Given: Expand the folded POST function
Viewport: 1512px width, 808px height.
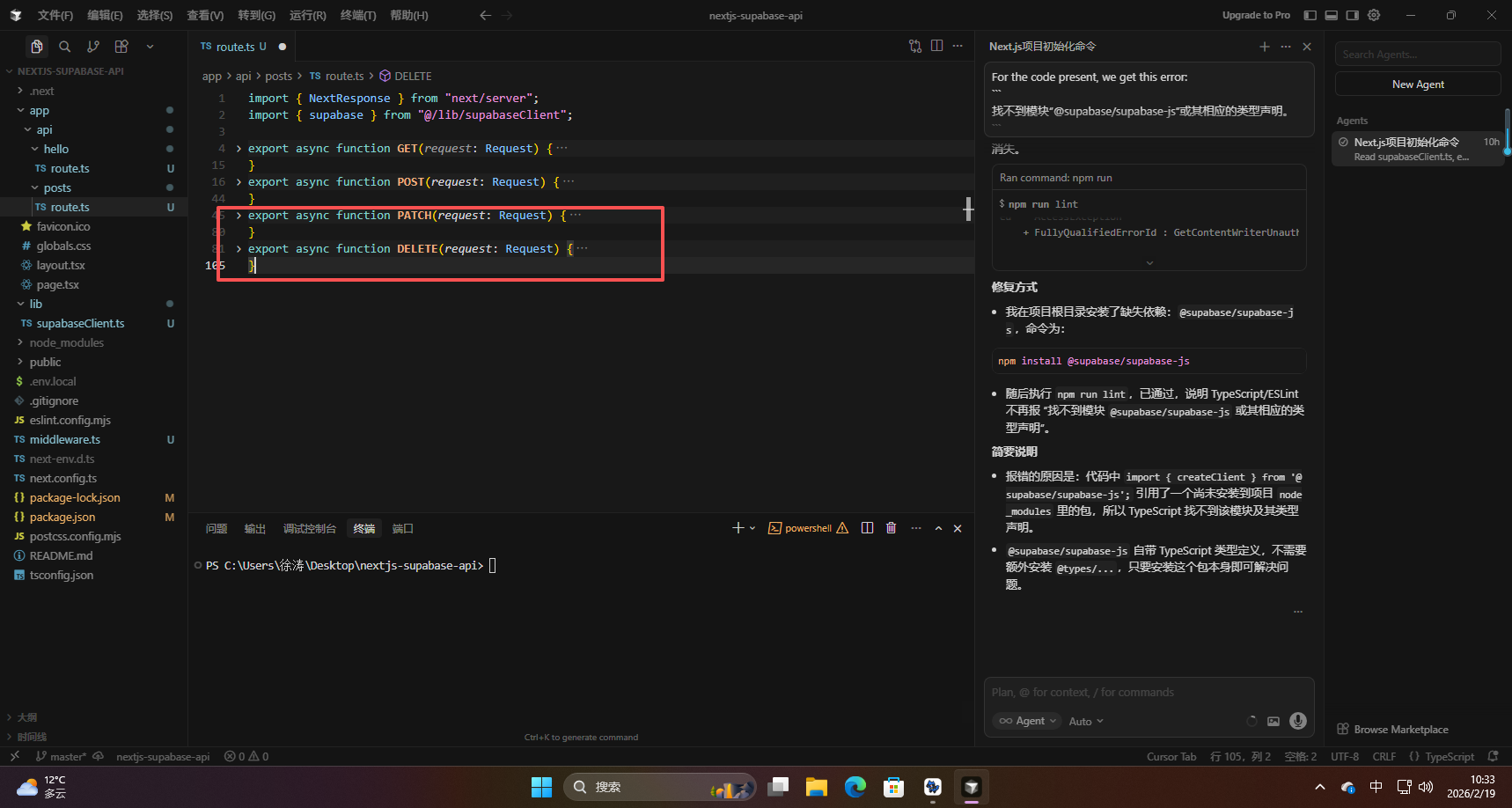Looking at the screenshot, I should point(239,182).
